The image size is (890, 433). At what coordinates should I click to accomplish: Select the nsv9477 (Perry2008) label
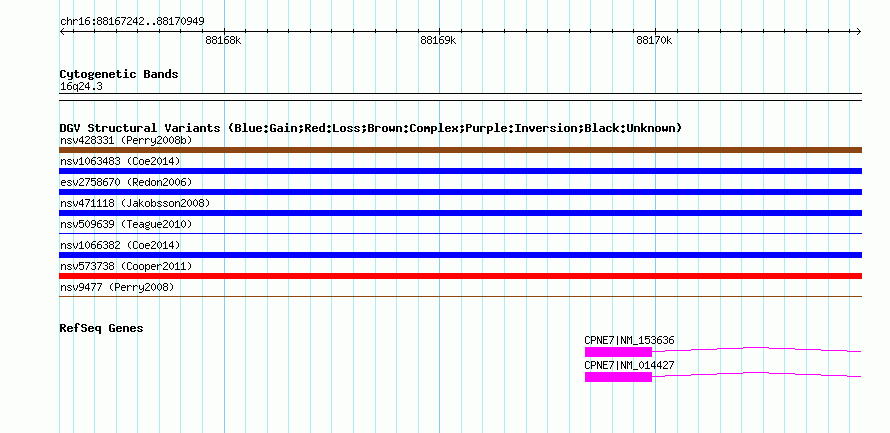coord(117,287)
